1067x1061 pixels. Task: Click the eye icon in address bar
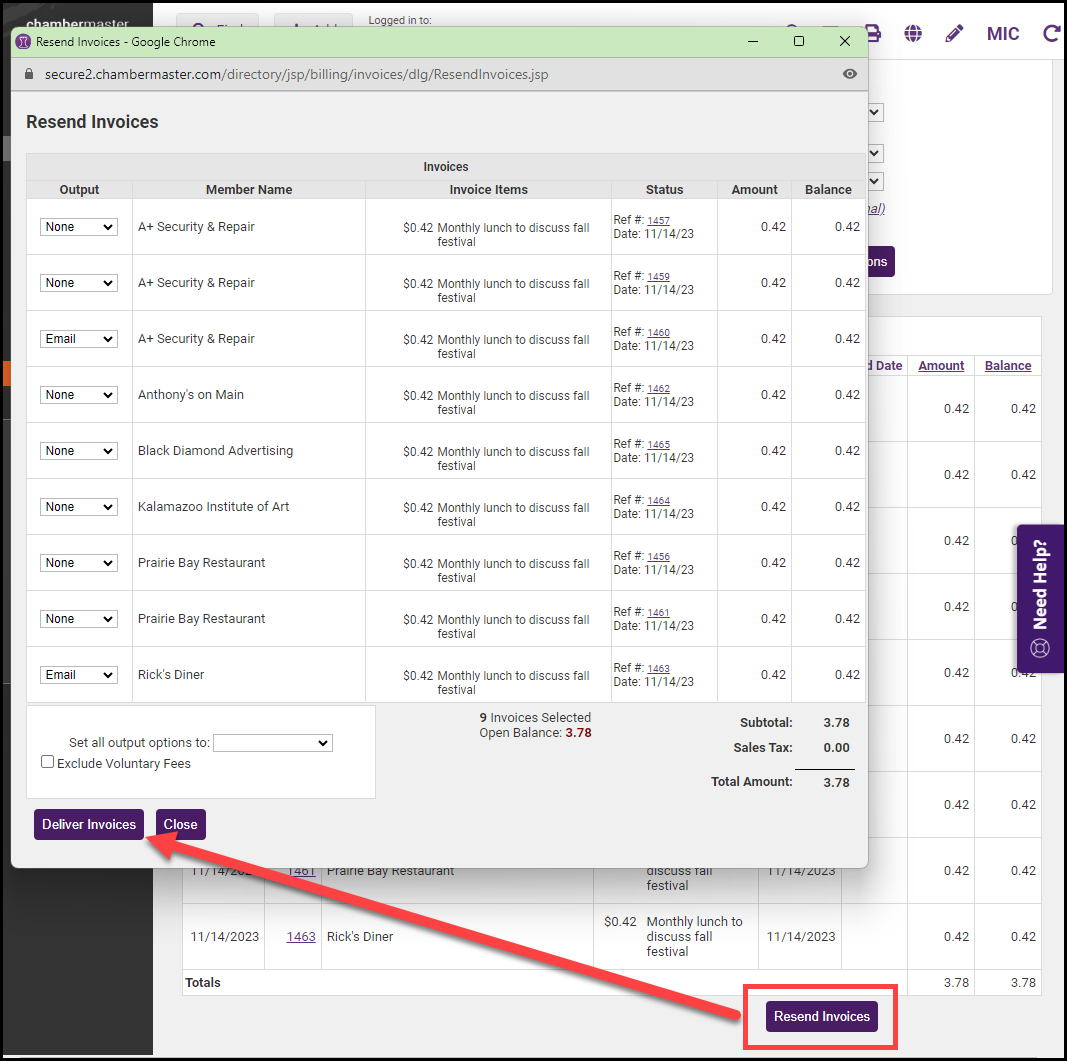click(x=849, y=74)
